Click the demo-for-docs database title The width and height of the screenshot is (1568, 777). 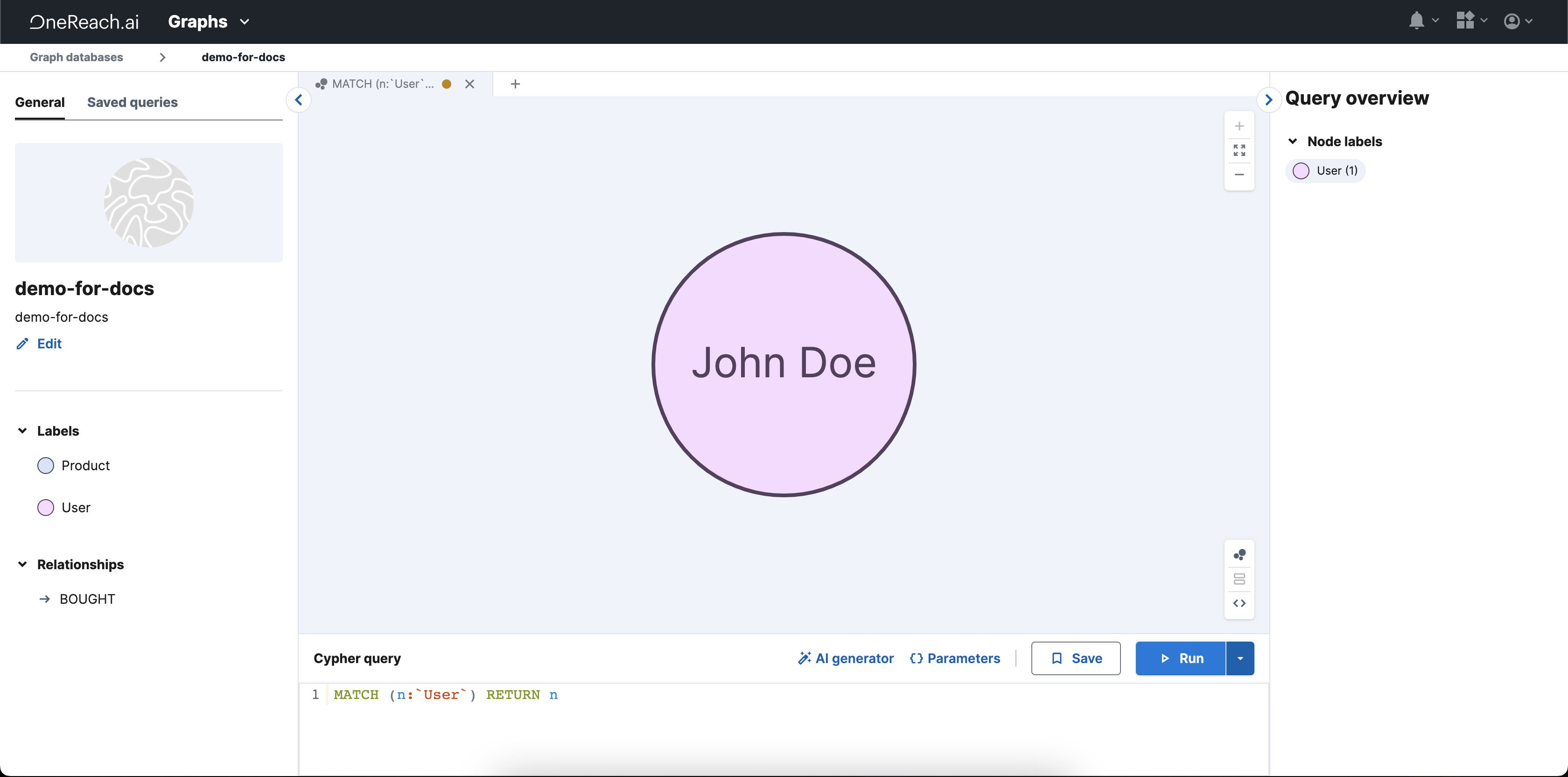coord(84,288)
